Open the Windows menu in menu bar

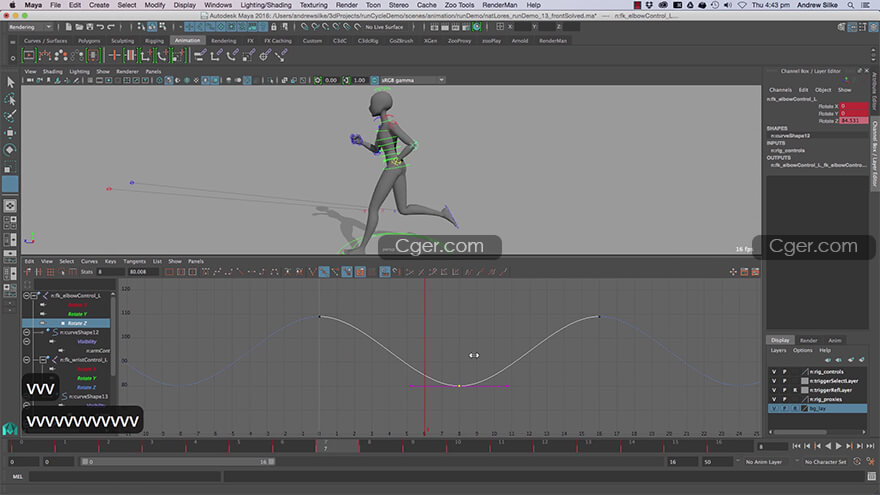218,5
